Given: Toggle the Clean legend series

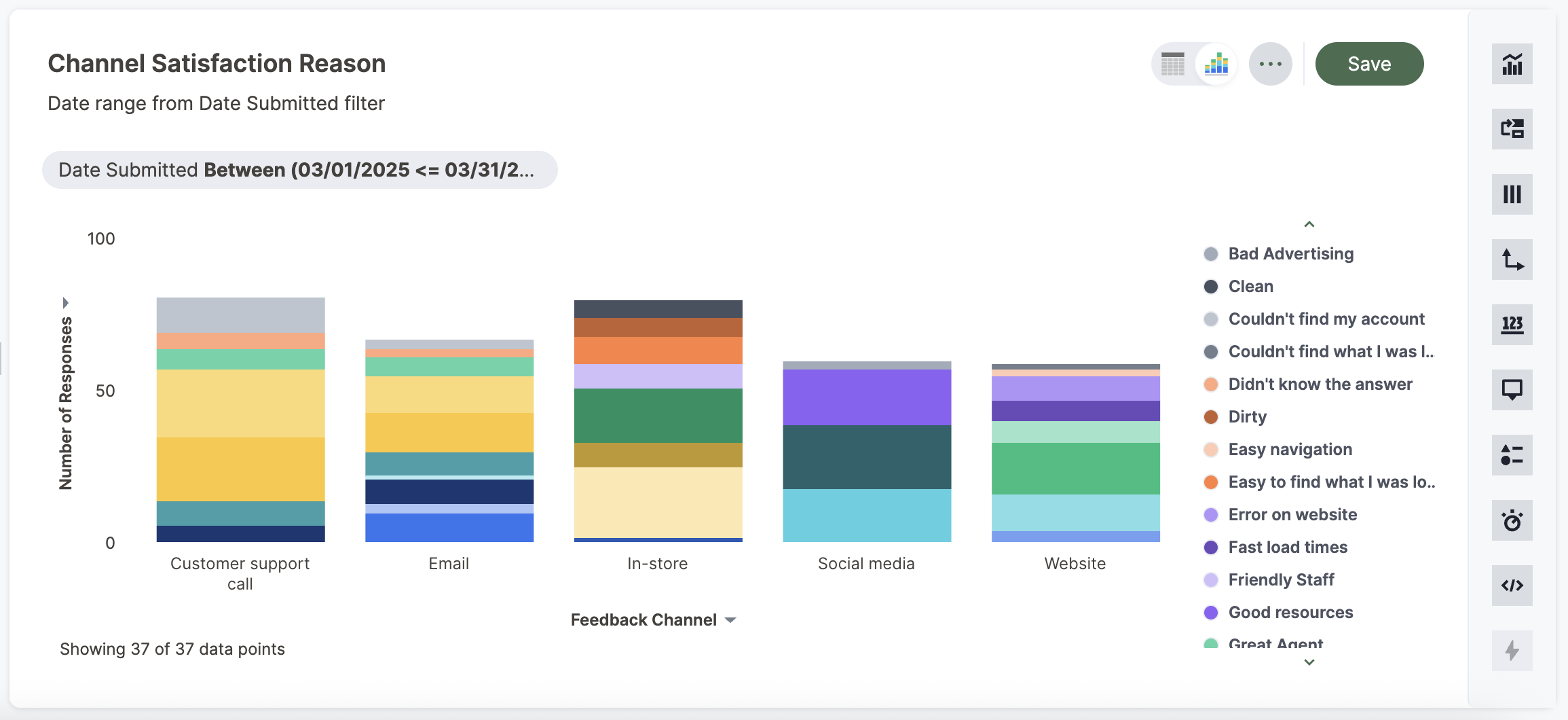Looking at the screenshot, I should (1250, 287).
